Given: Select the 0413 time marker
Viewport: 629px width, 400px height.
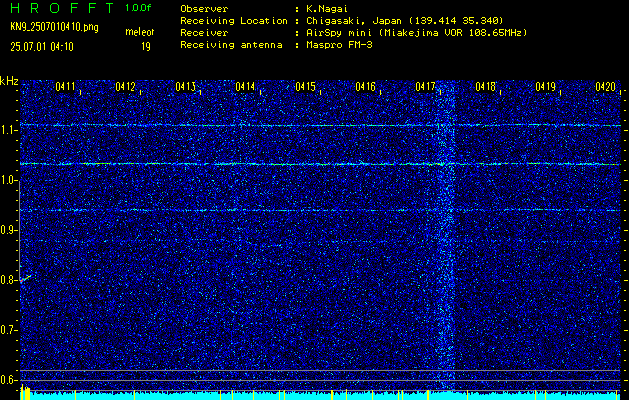Looking at the screenshot, I should click(185, 86).
